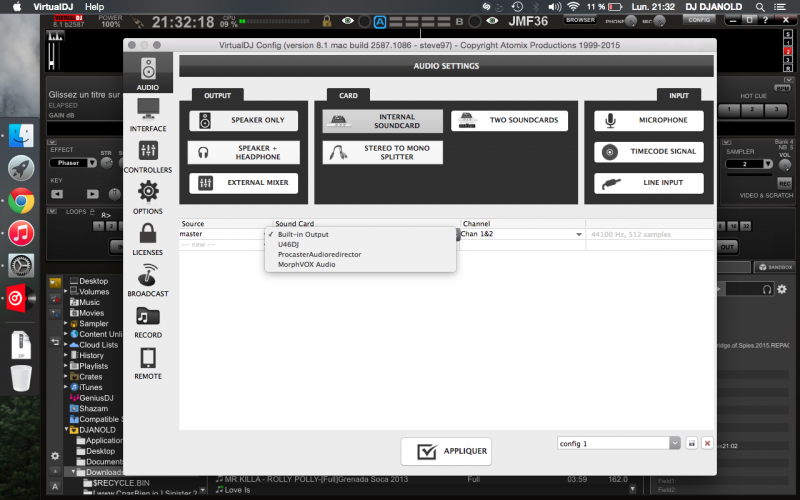Image resolution: width=800 pixels, height=500 pixels.
Task: Open the Broadcast settings section
Action: tap(148, 279)
